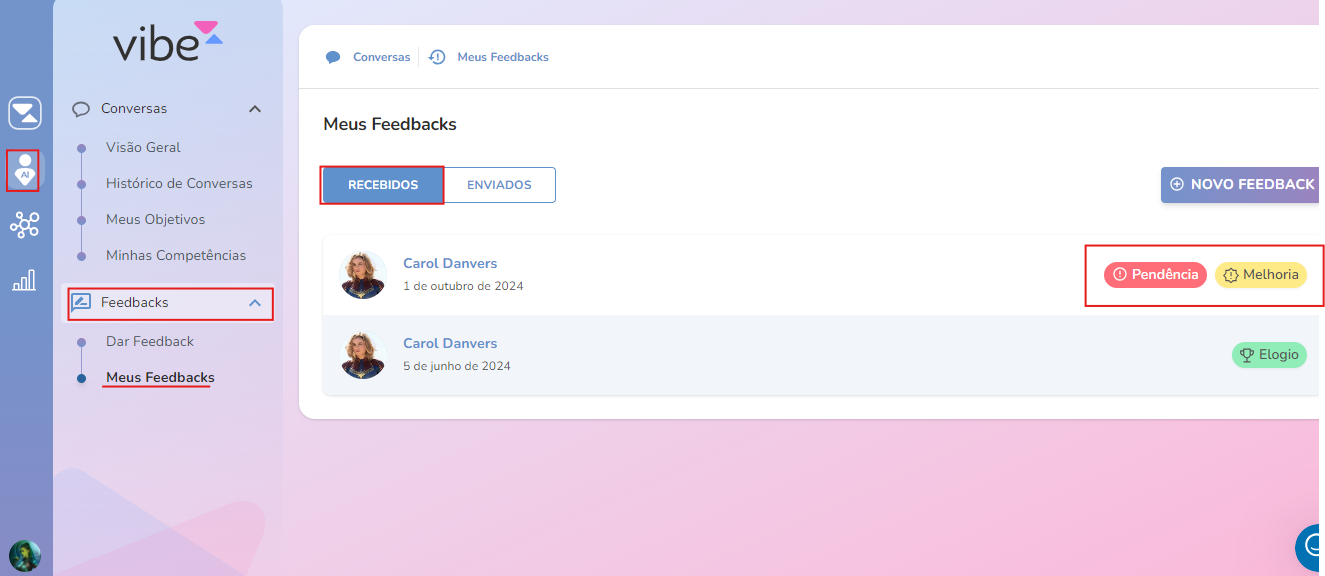Click Carol Danvers avatar on the 5 de junho row
This screenshot has width=1325, height=576.
point(363,355)
